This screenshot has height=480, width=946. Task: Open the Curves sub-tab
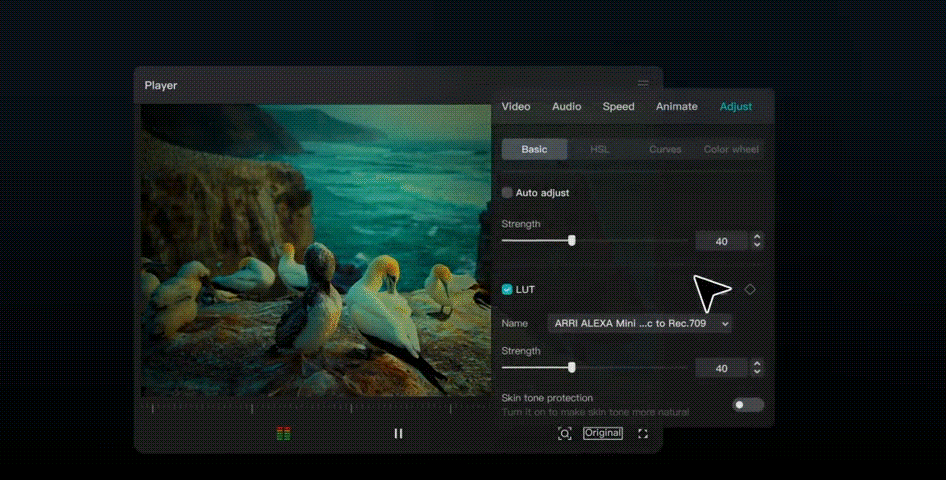(665, 150)
